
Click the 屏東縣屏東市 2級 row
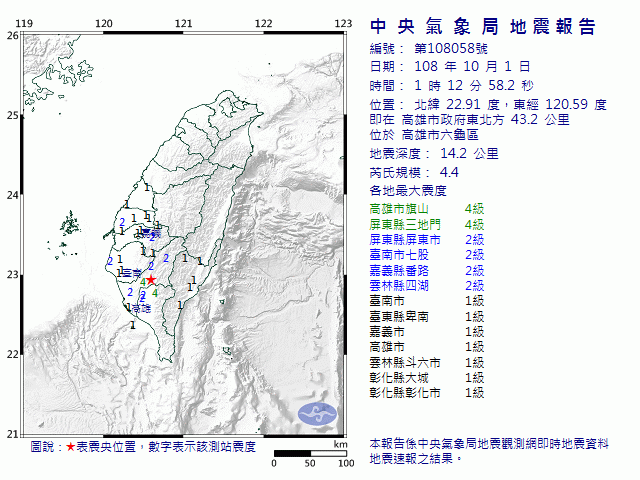[x=427, y=240]
